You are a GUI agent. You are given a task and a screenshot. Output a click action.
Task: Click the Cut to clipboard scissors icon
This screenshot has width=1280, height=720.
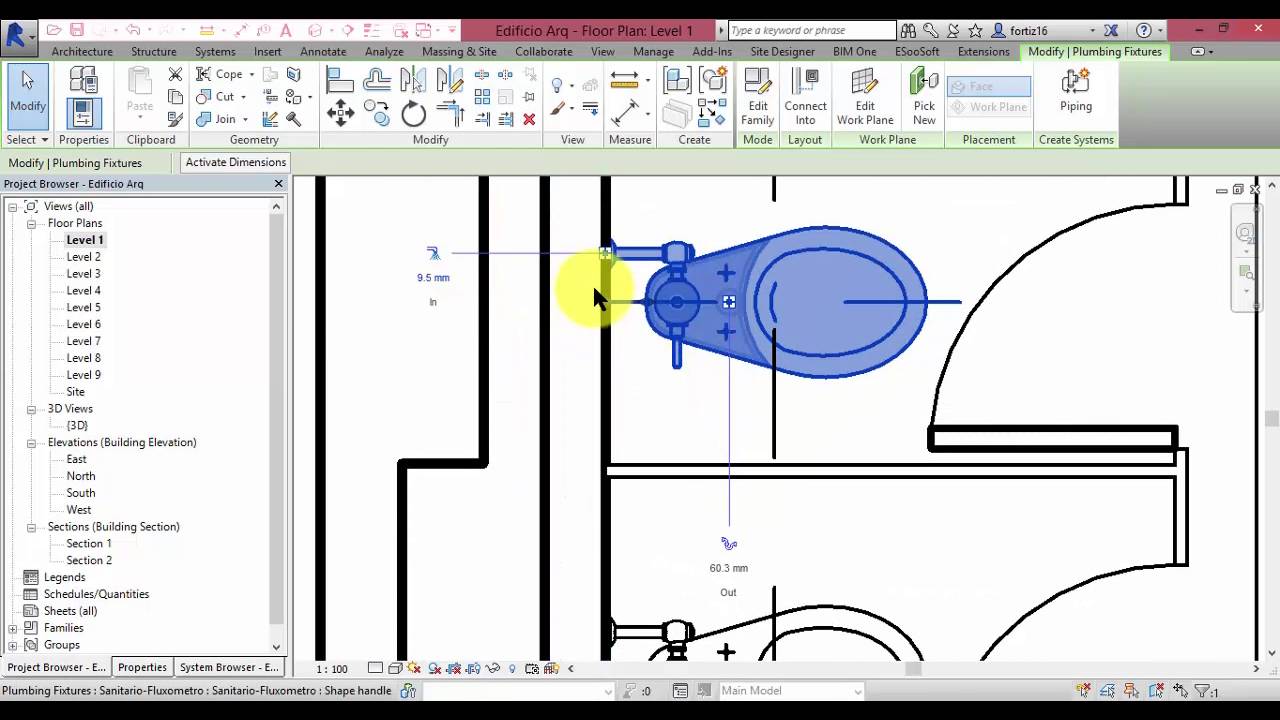coord(175,74)
